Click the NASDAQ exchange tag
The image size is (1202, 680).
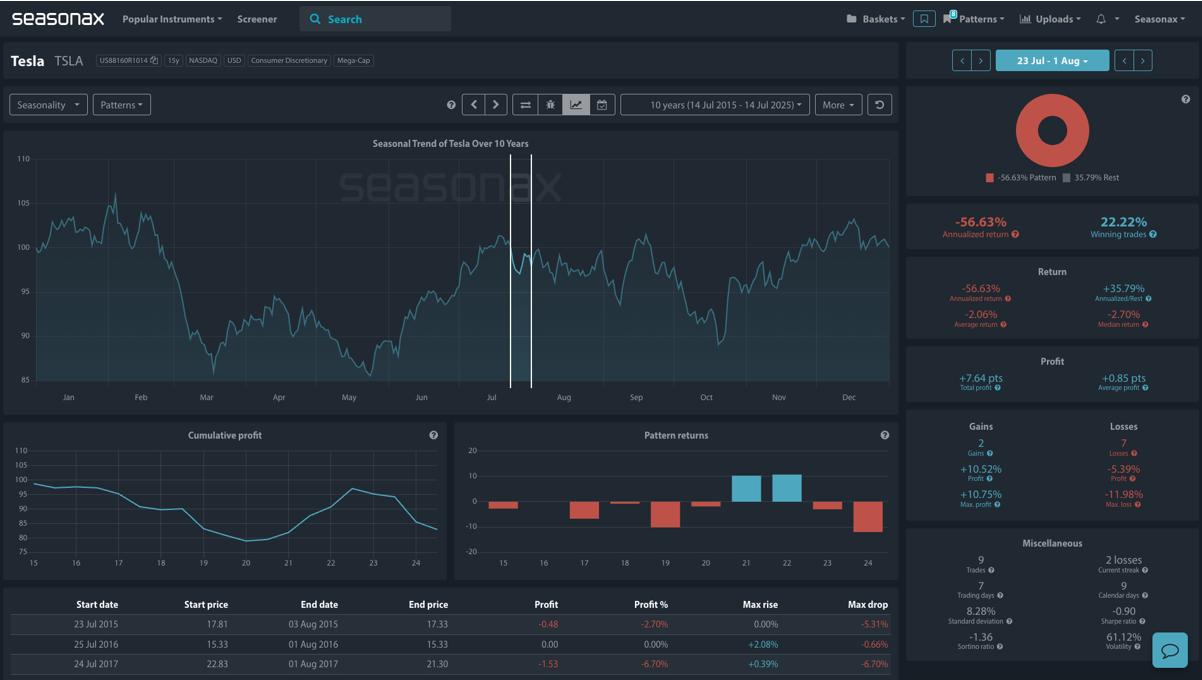(x=203, y=61)
